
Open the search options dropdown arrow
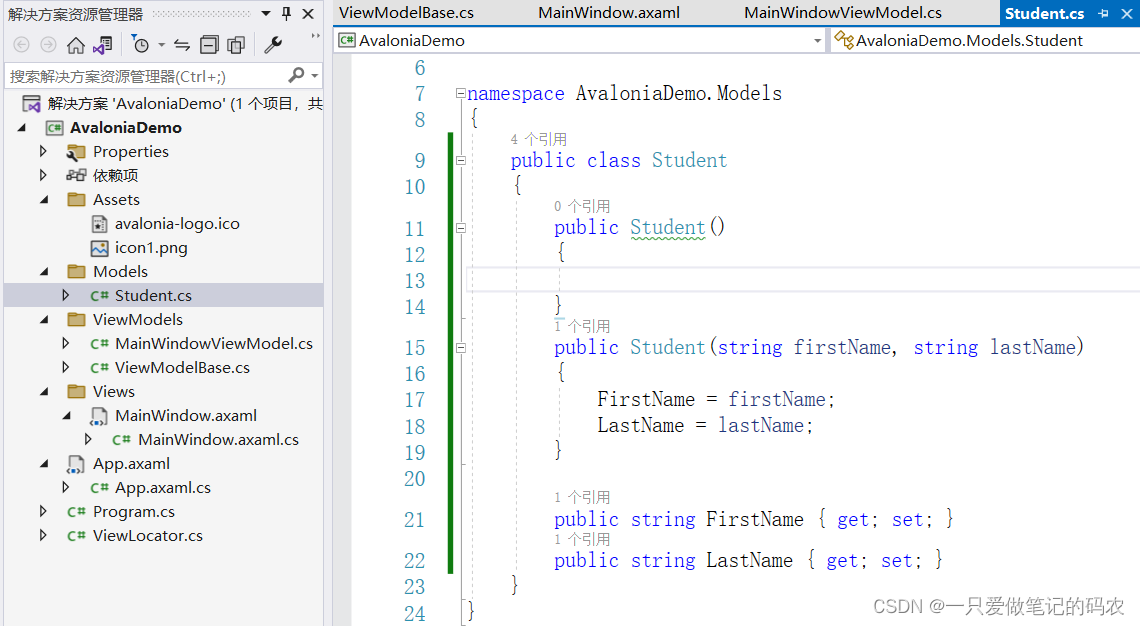315,76
